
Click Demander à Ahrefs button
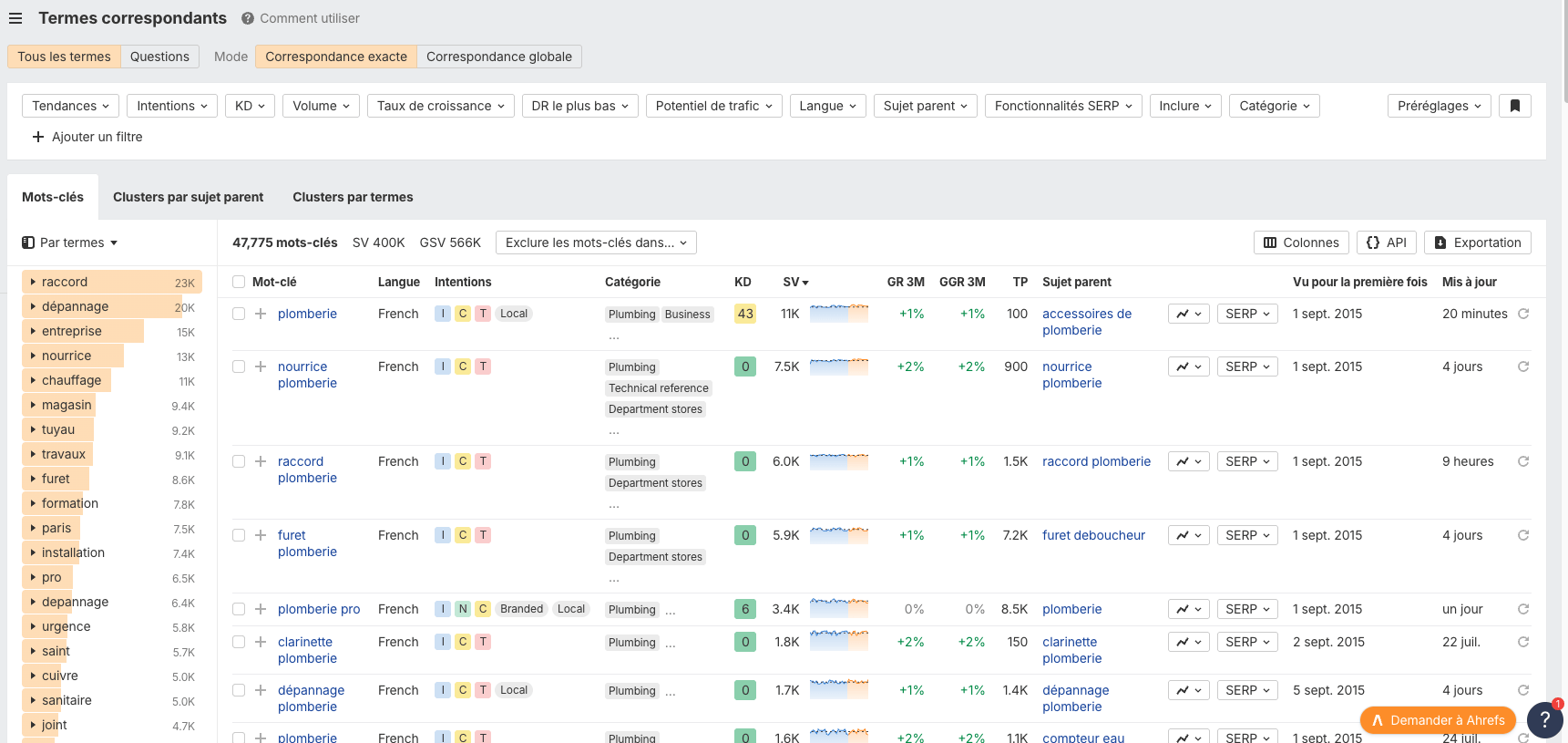pos(1439,720)
